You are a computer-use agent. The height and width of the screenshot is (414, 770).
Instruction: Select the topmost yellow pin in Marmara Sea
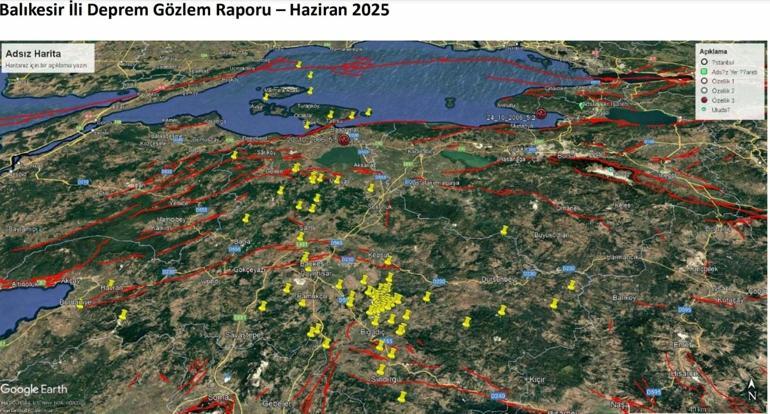point(299,64)
